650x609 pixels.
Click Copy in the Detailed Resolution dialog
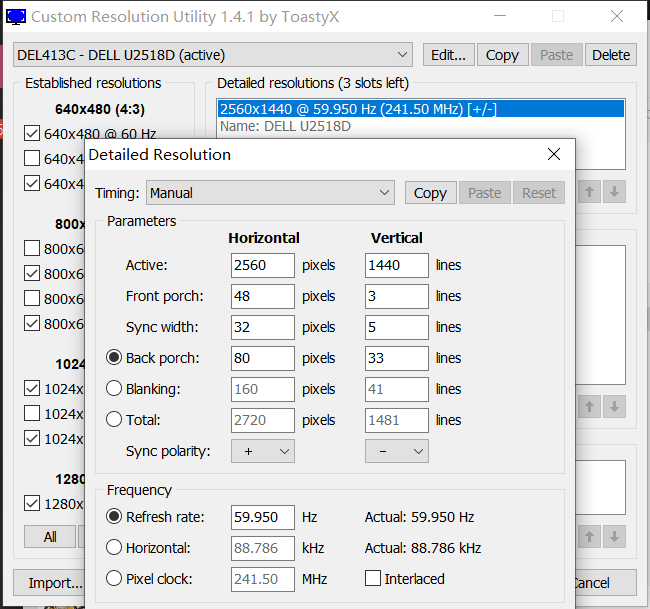click(x=431, y=193)
